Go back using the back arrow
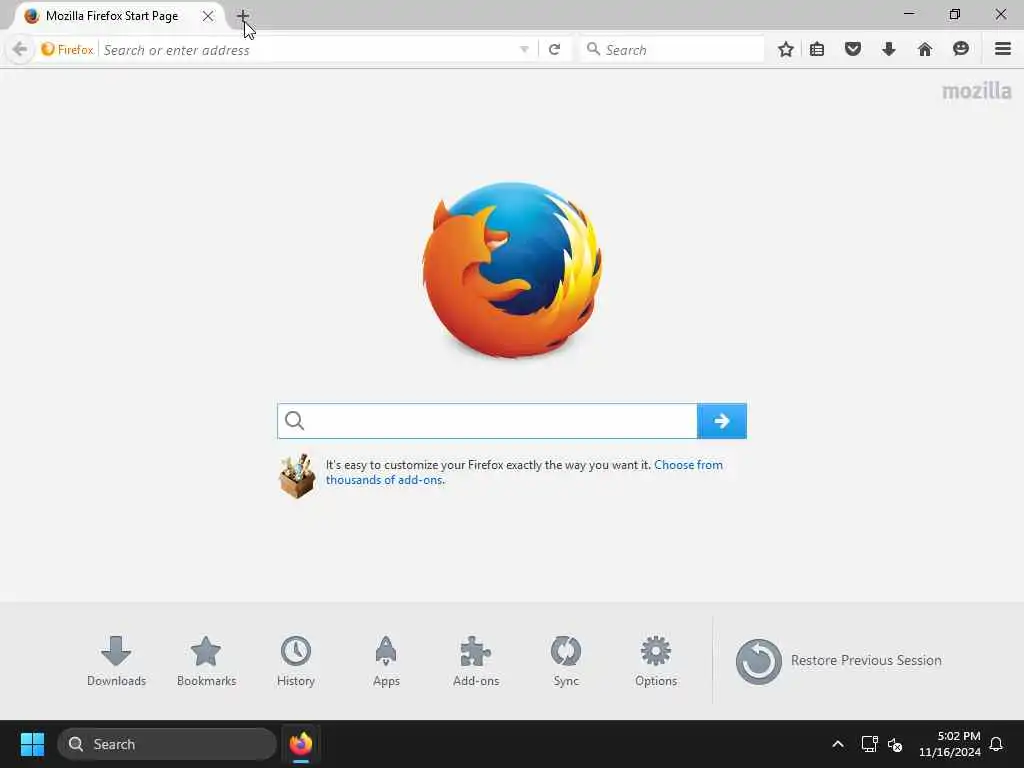 (20, 49)
